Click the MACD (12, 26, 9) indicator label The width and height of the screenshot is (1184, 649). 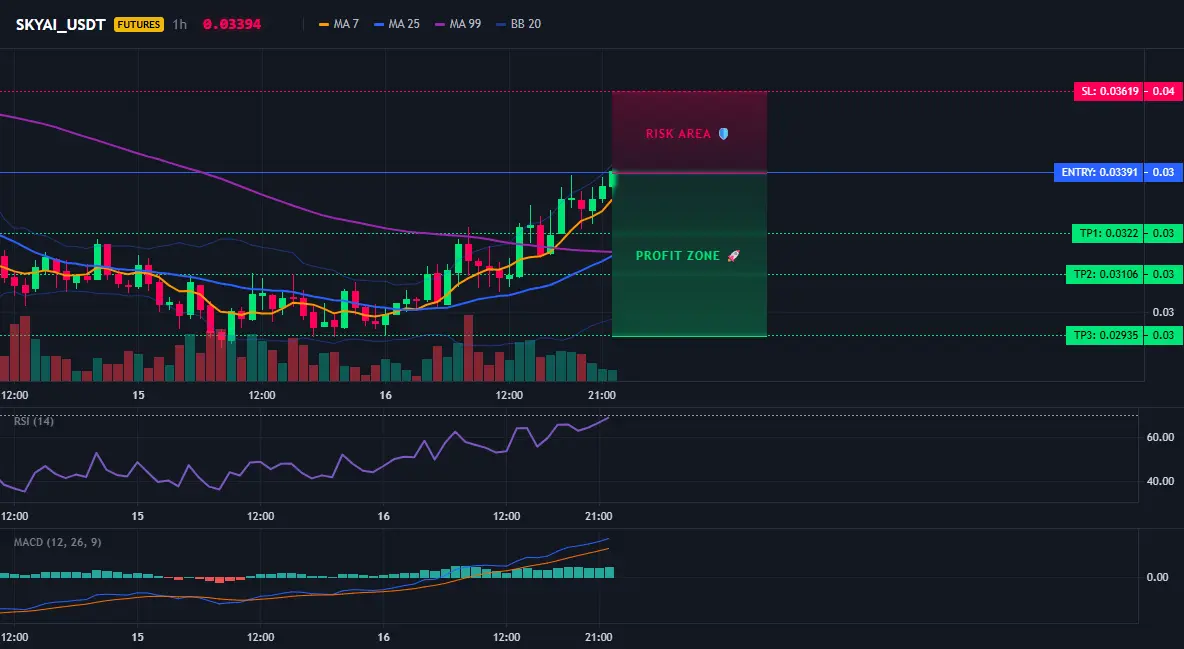(x=57, y=542)
